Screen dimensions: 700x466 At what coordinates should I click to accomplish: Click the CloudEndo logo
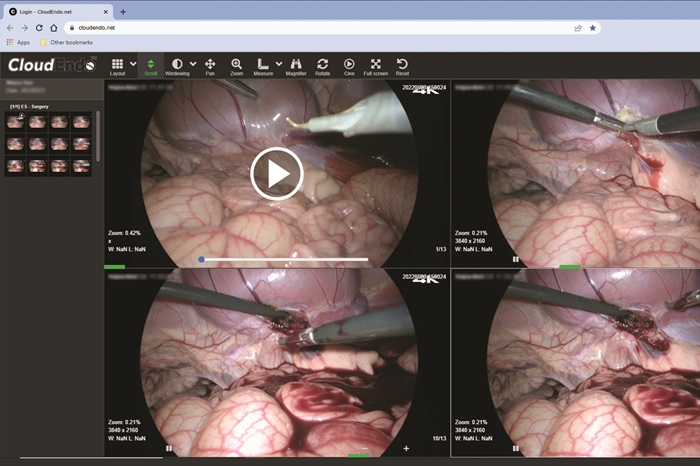click(52, 65)
